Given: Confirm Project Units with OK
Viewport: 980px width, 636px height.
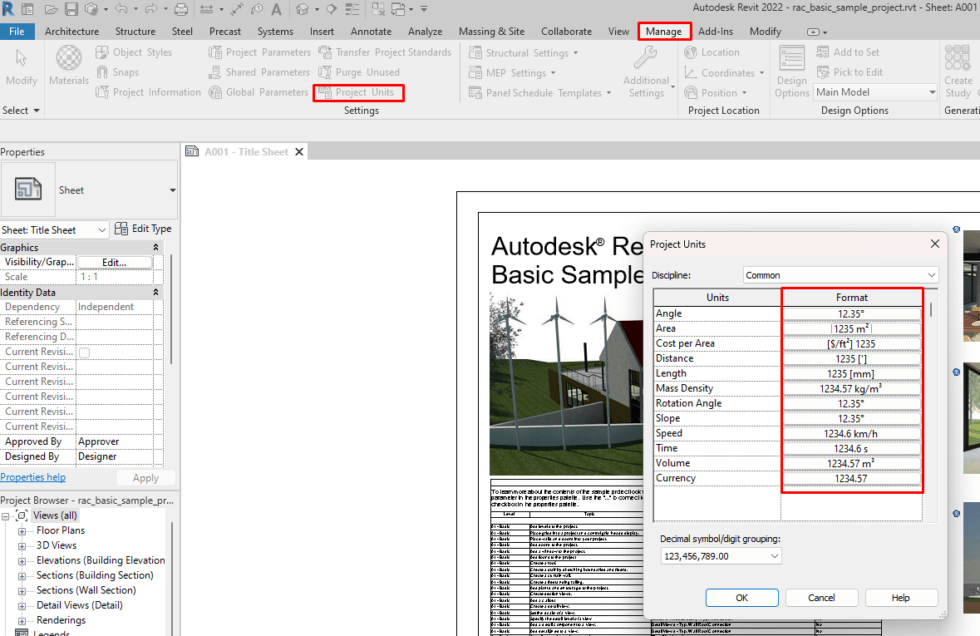Looking at the screenshot, I should (742, 597).
